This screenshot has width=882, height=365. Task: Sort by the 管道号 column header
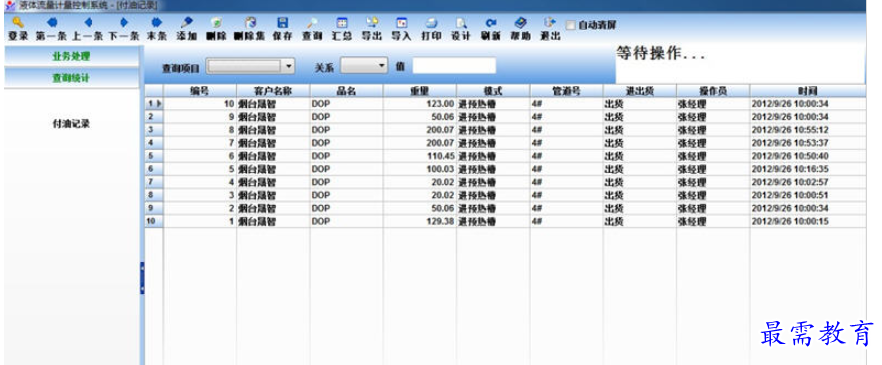click(566, 91)
